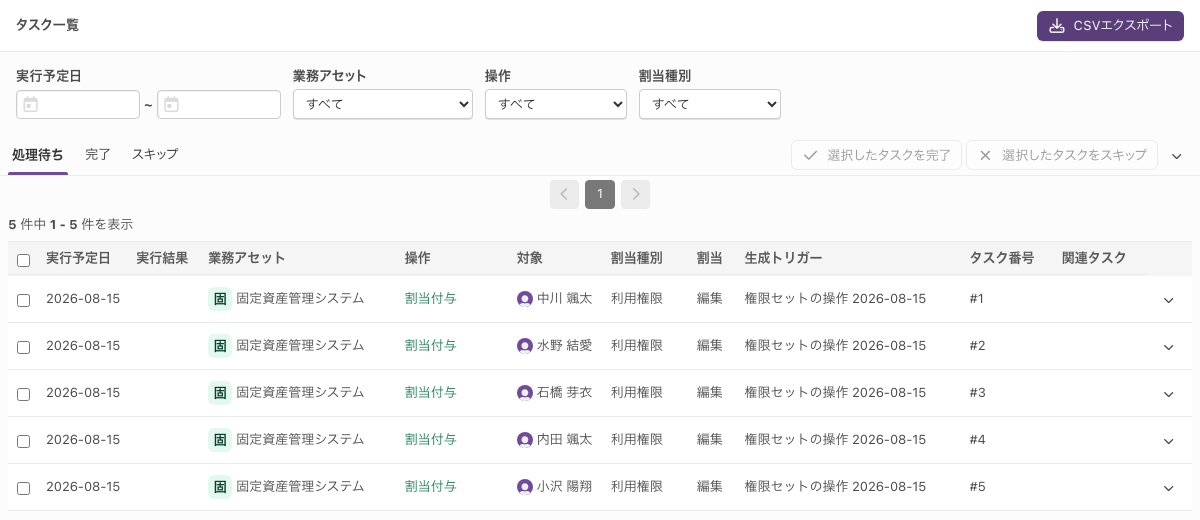Open the end date field for 実行予定日
The height and width of the screenshot is (520, 1200).
[219, 105]
